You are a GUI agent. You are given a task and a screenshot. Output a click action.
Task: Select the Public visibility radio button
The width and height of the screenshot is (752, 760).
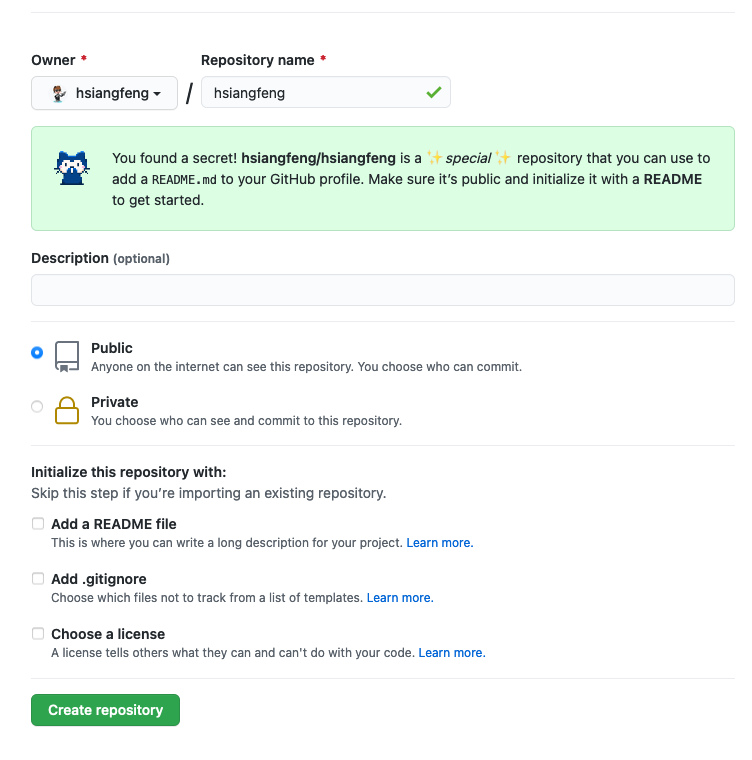click(37, 352)
